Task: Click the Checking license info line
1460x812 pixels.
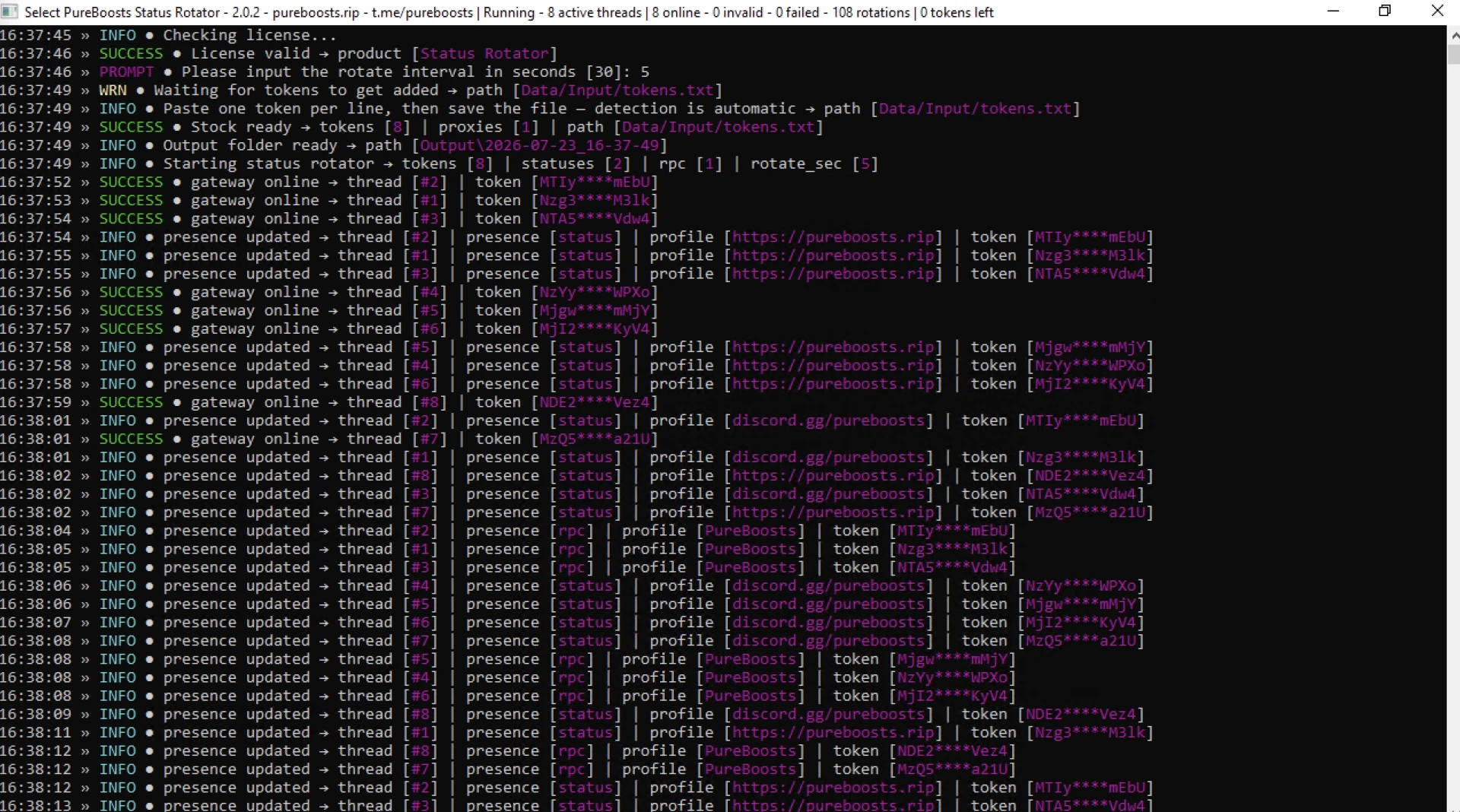Action: click(168, 35)
